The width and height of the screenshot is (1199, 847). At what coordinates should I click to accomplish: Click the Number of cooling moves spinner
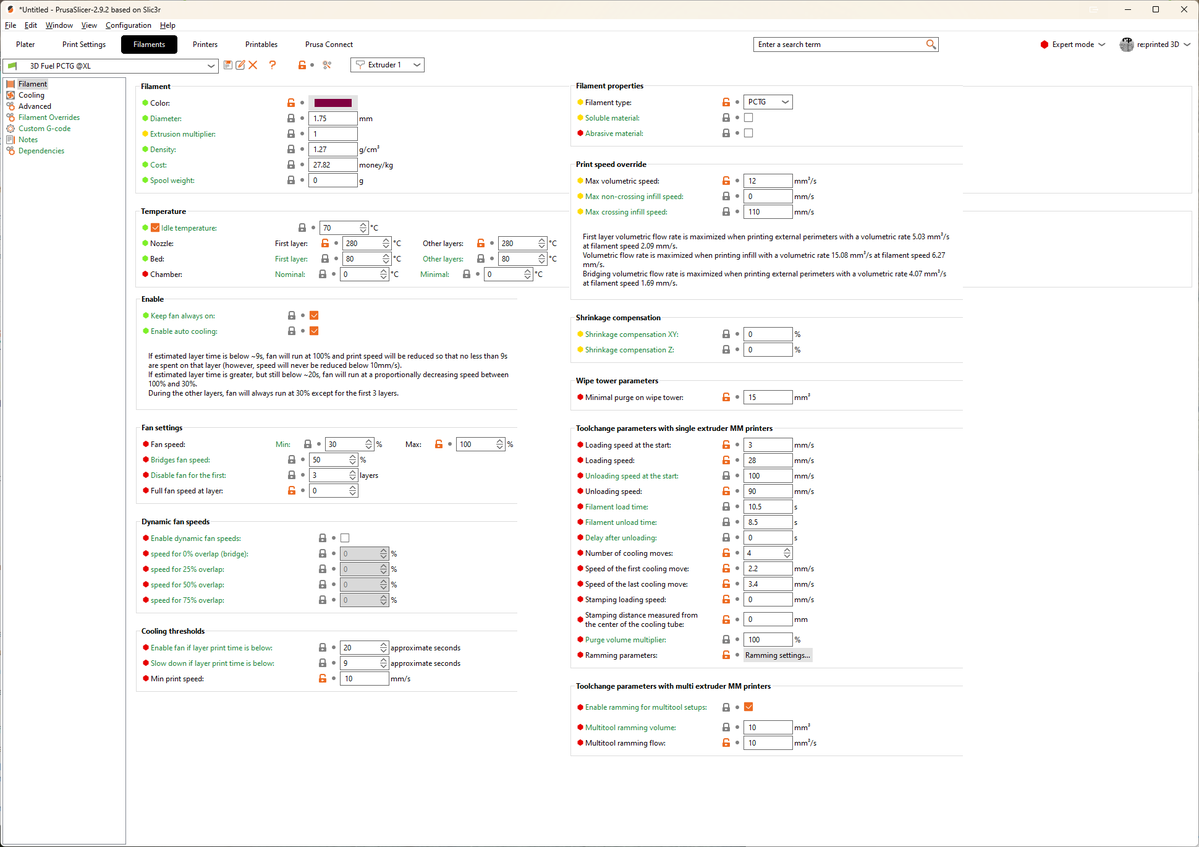pos(787,553)
